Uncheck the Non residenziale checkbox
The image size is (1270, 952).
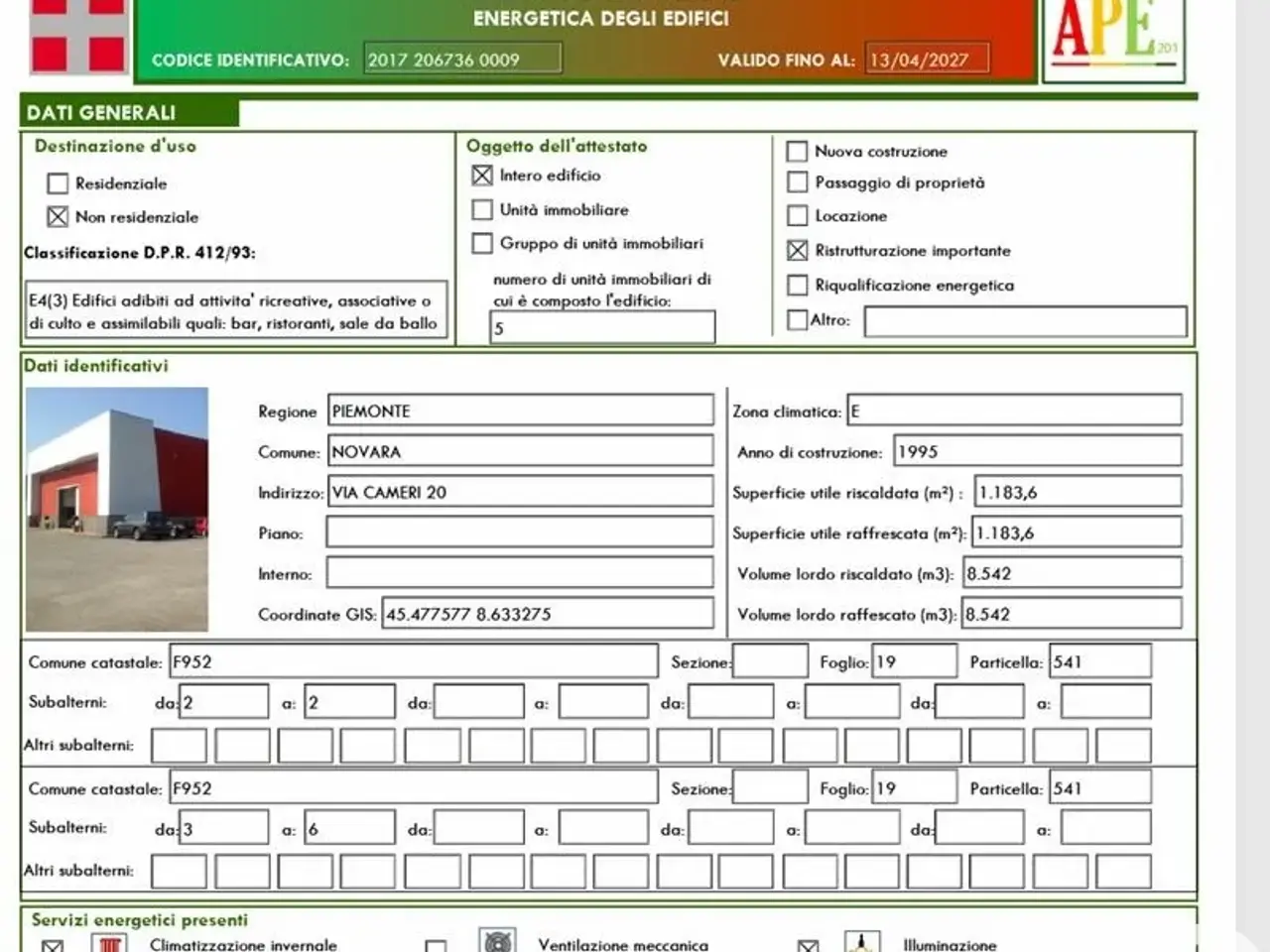click(59, 216)
